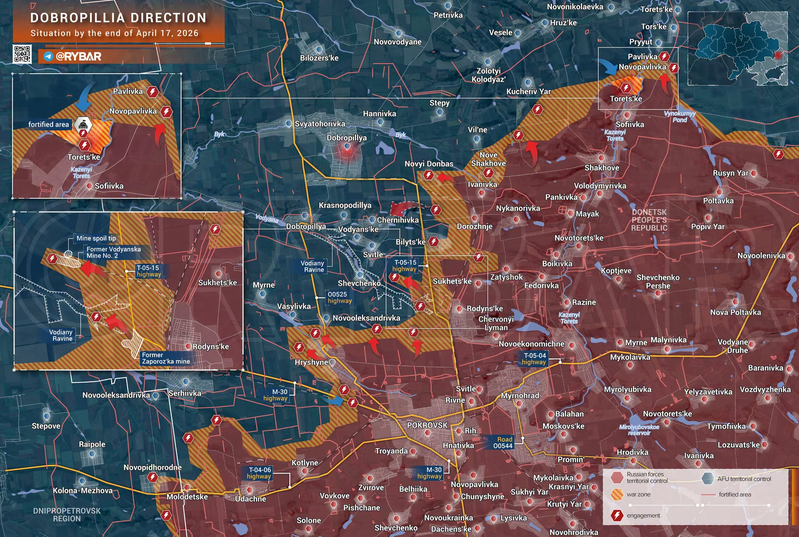Image resolution: width=799 pixels, height=537 pixels.
Task: Click the Telegram icon beside @RYBAR
Action: coord(47,57)
